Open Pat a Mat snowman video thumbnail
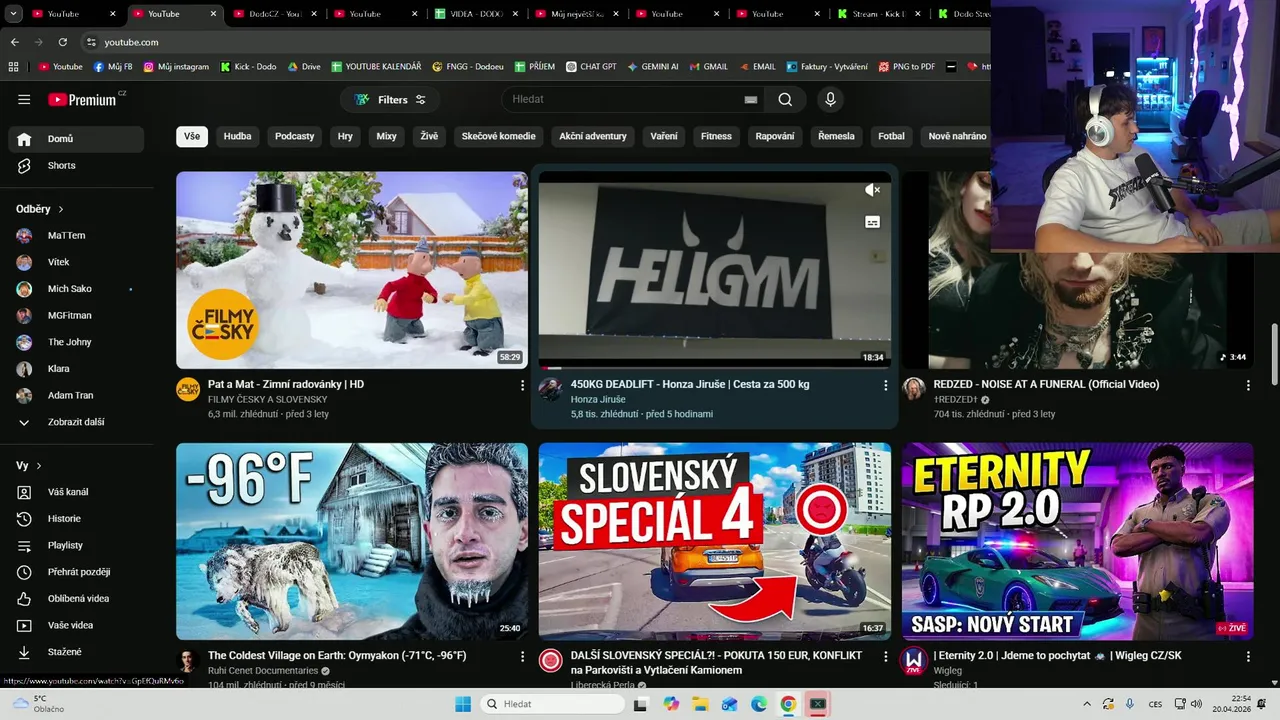This screenshot has width=1280, height=720. pos(352,270)
